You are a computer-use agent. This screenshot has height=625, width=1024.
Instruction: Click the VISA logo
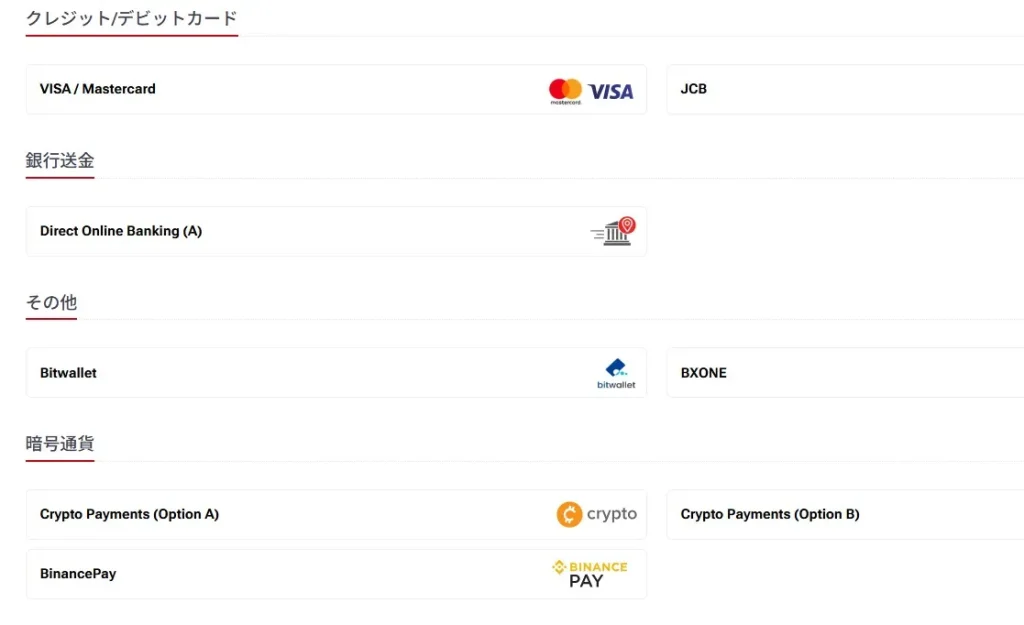point(611,91)
